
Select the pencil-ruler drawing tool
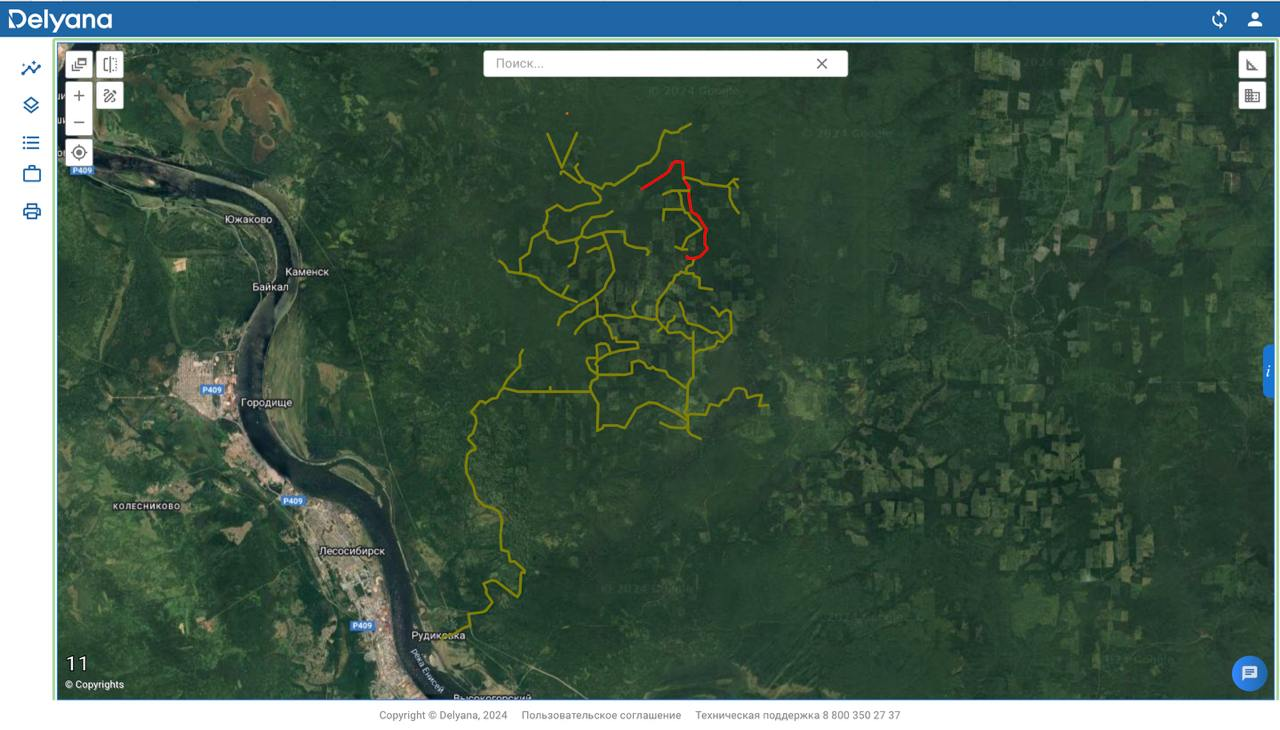pyautogui.click(x=110, y=96)
